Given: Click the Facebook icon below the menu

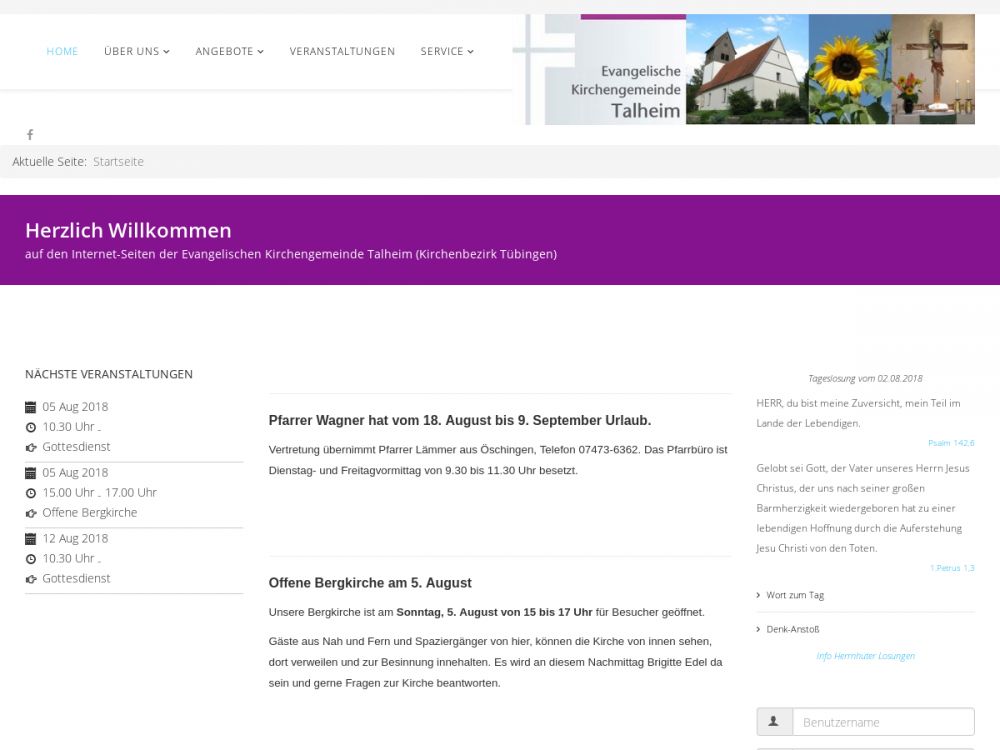Looking at the screenshot, I should coord(30,135).
